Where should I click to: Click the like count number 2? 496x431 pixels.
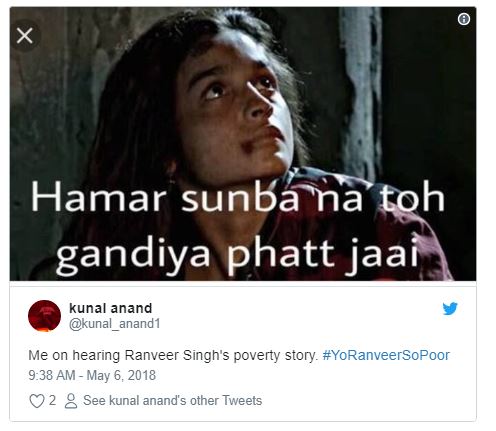52,400
